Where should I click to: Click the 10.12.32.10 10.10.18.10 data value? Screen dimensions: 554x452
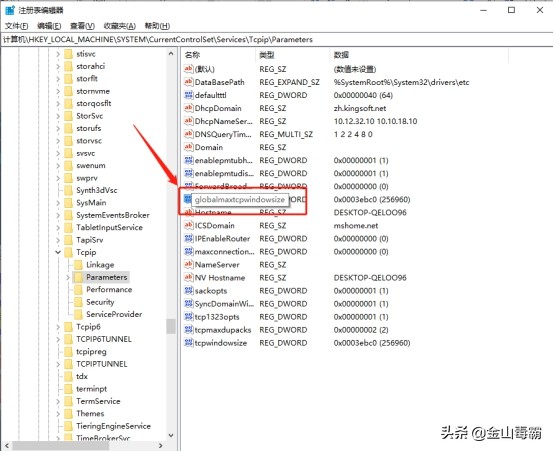[375, 121]
